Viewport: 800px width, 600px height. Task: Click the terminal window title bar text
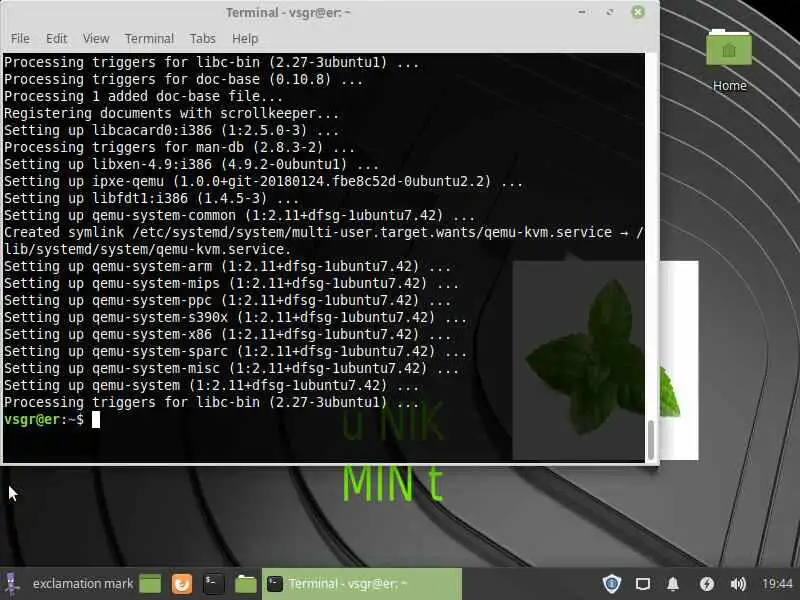tap(288, 12)
